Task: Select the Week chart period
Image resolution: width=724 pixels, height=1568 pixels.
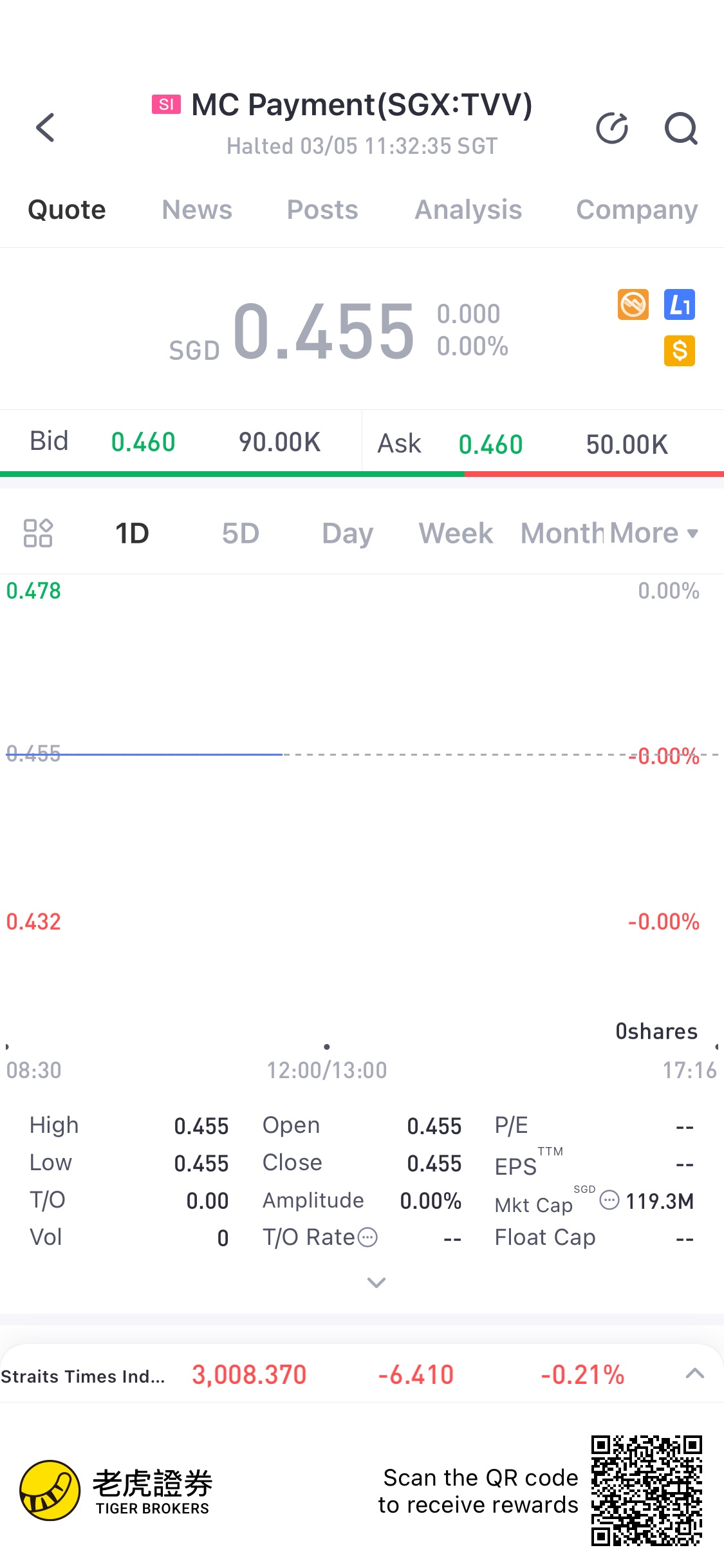Action: (x=456, y=533)
